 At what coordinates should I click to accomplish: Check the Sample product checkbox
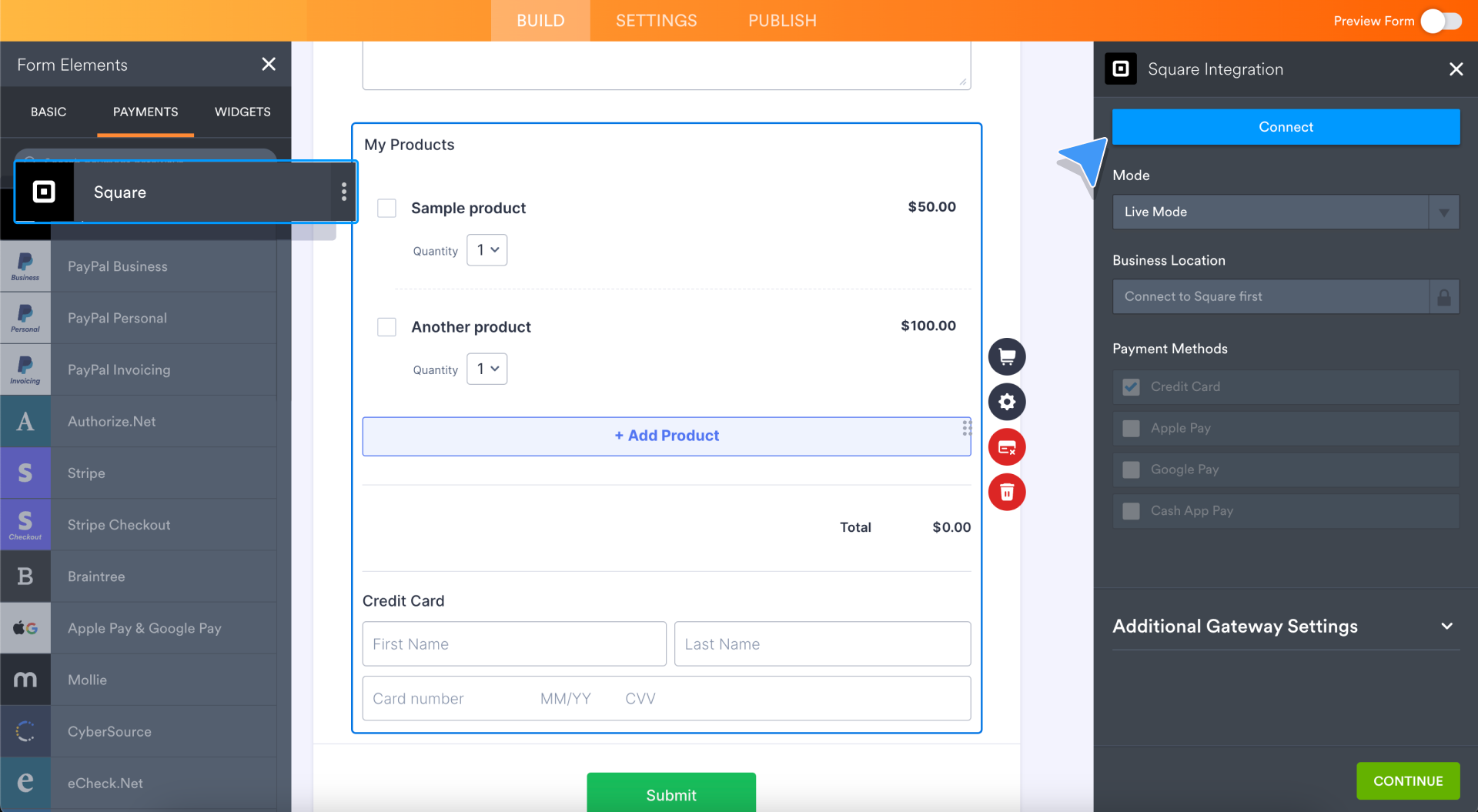tap(386, 209)
